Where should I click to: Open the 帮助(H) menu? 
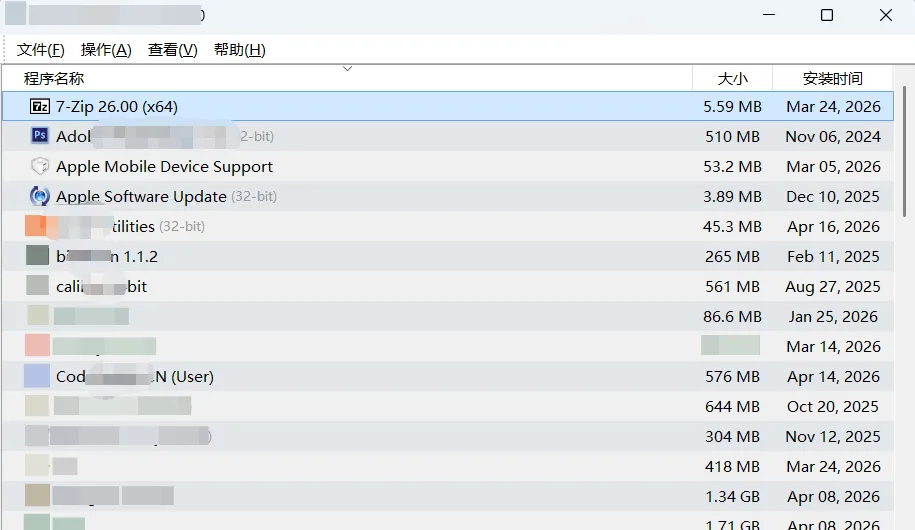(240, 50)
